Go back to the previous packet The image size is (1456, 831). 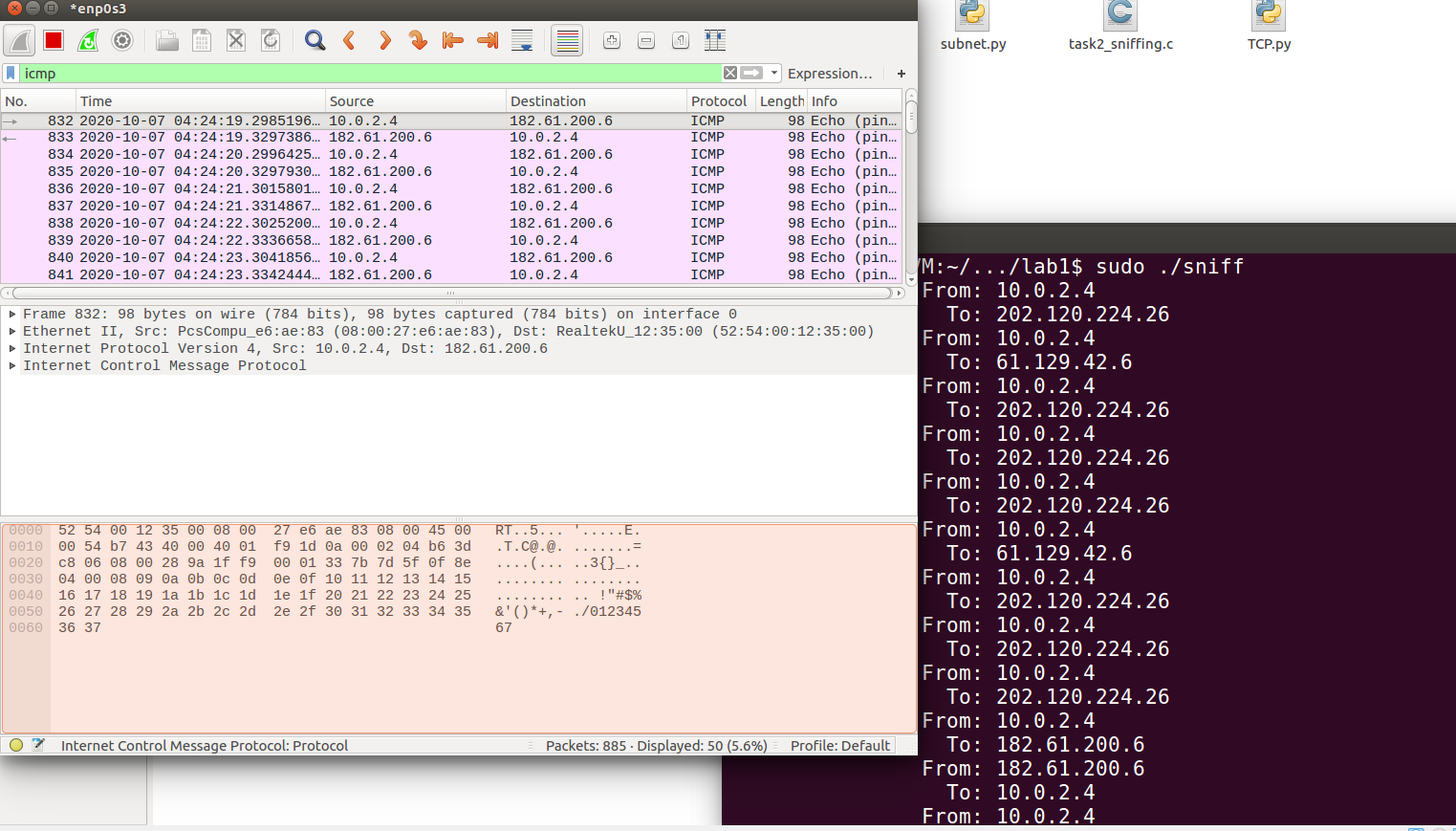(349, 40)
